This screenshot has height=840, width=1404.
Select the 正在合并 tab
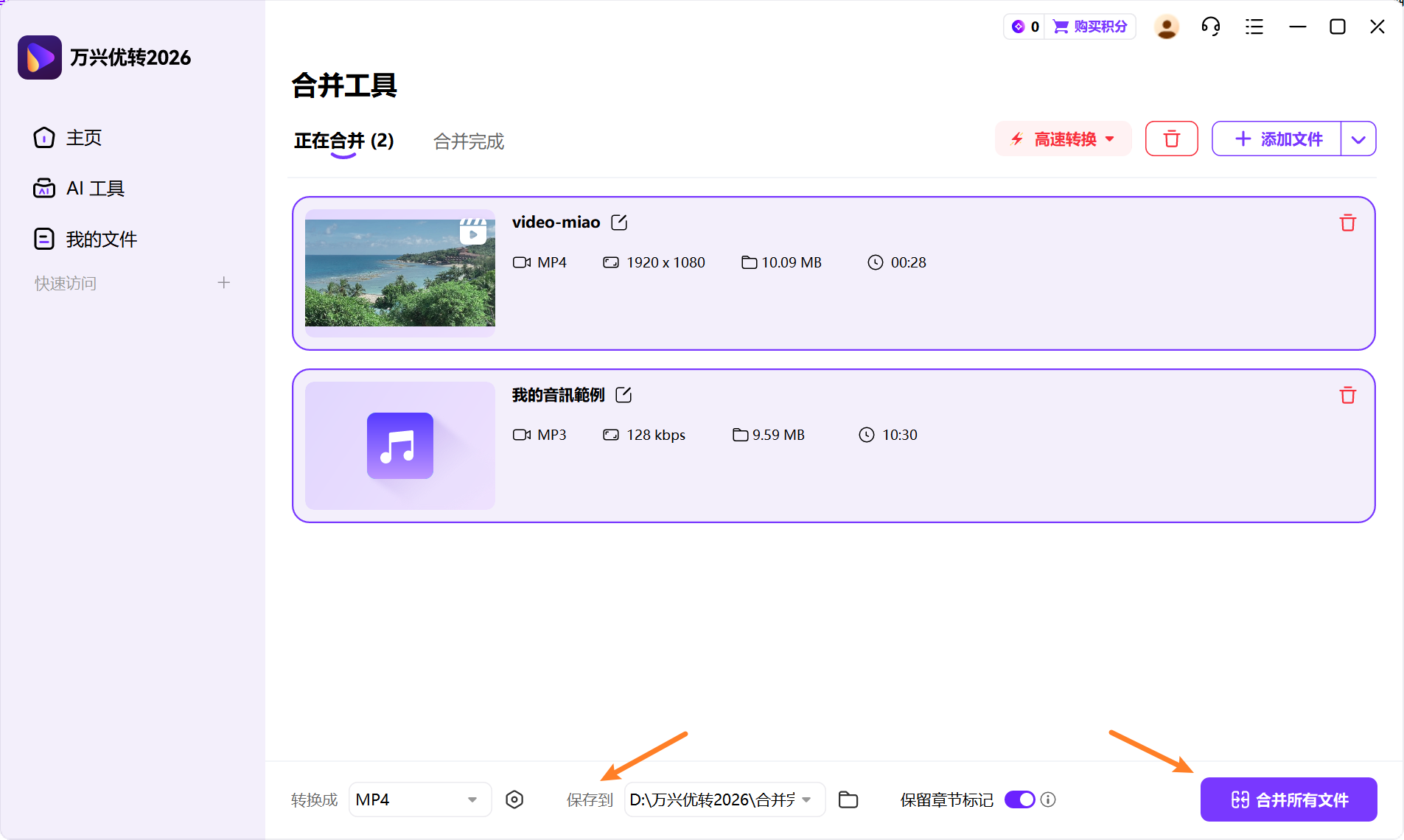point(343,141)
